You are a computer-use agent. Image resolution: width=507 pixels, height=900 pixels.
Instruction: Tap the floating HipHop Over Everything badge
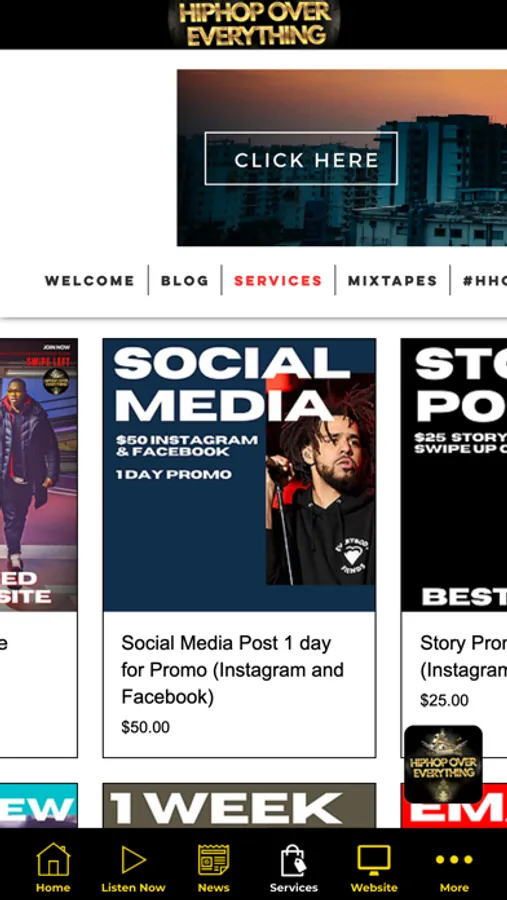(443, 764)
